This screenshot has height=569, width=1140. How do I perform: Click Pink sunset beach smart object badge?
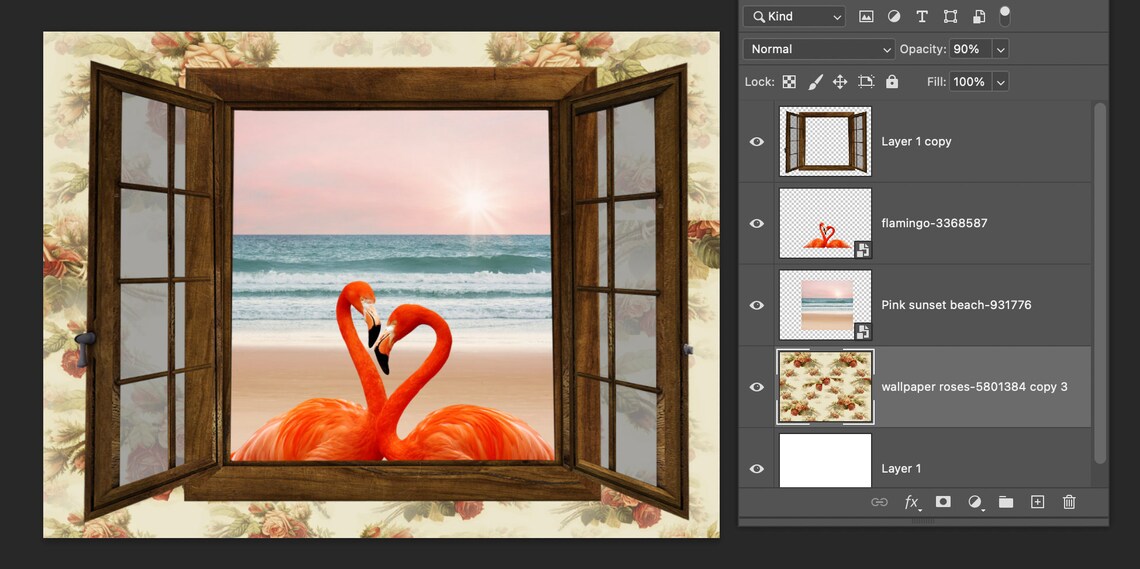point(862,331)
